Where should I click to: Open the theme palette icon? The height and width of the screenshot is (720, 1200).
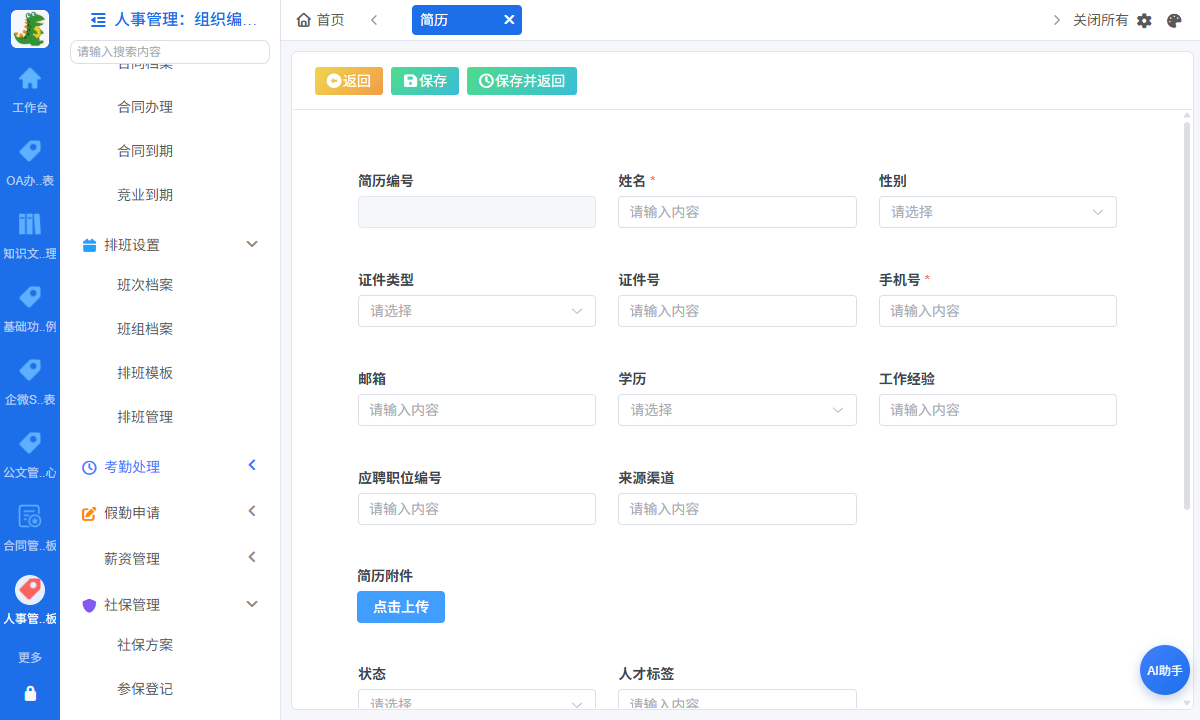pyautogui.click(x=1175, y=20)
